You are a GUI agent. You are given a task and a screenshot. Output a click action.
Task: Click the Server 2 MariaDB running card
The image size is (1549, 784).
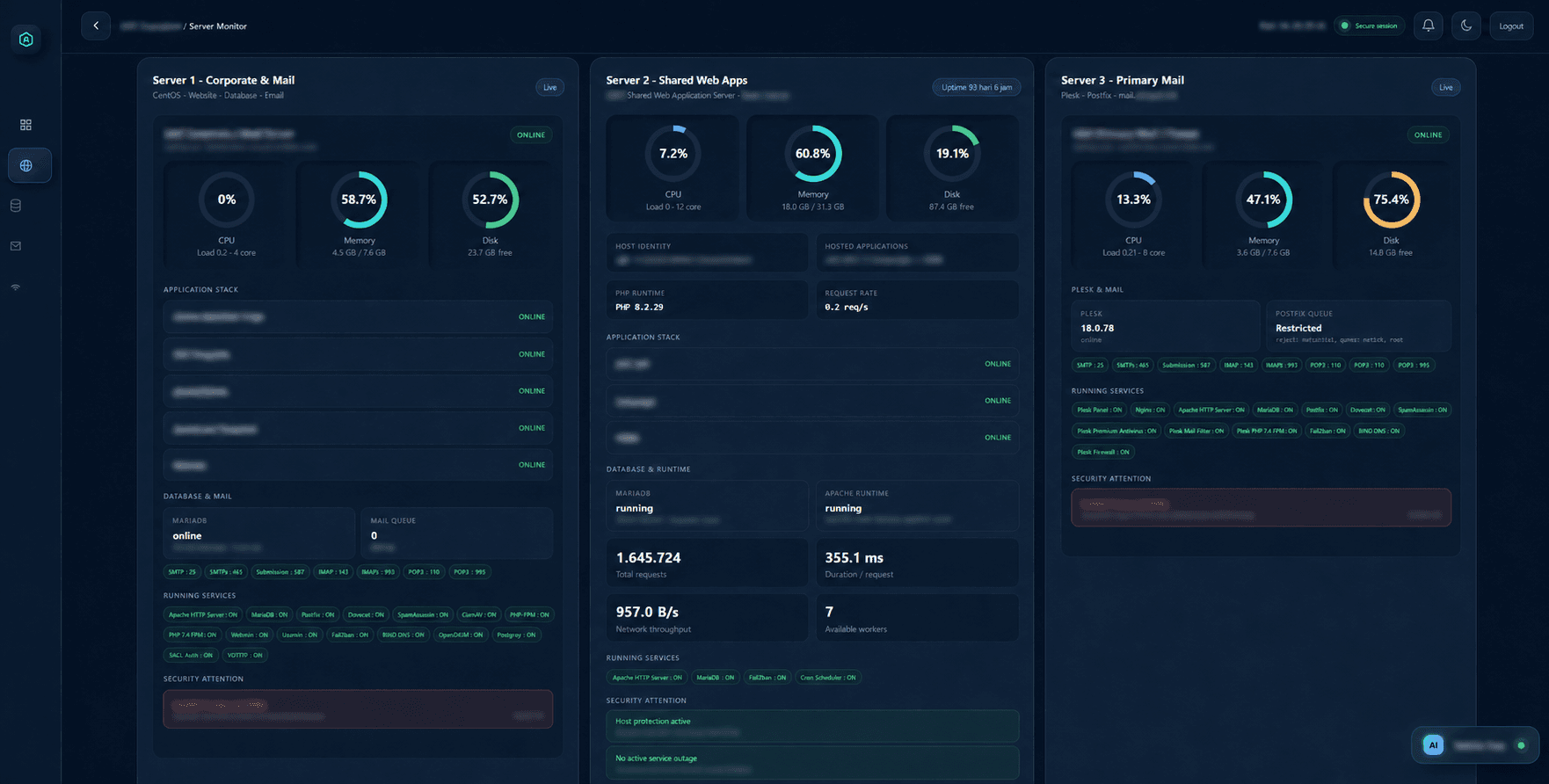click(x=707, y=505)
